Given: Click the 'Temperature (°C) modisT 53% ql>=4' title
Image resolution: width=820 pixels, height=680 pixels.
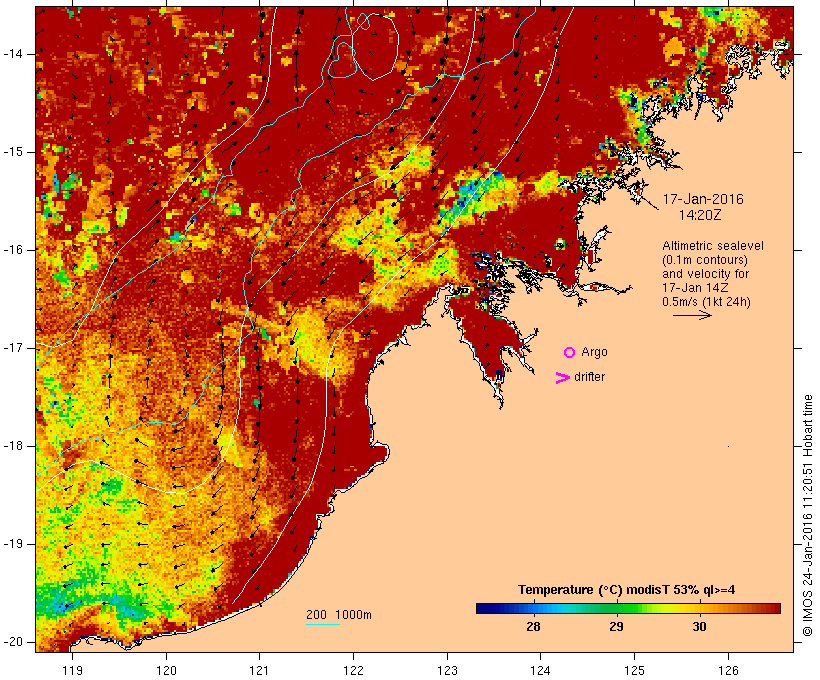Looking at the screenshot, I should click(627, 590).
